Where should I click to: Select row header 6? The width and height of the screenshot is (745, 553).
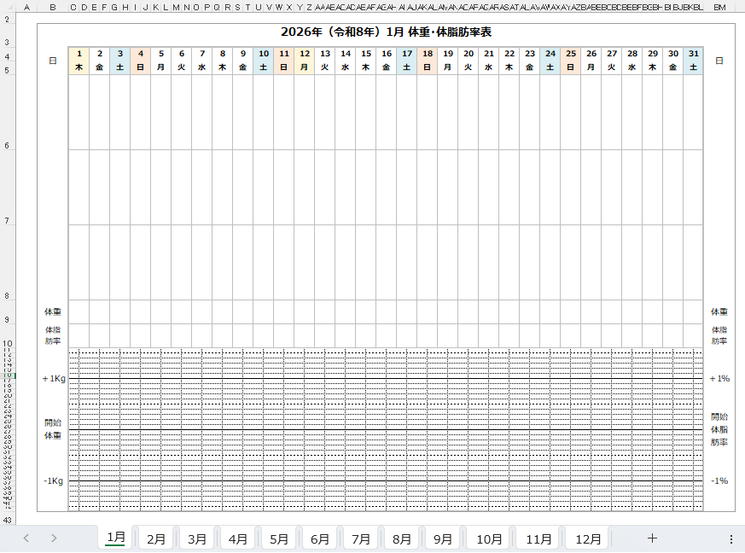coord(6,147)
